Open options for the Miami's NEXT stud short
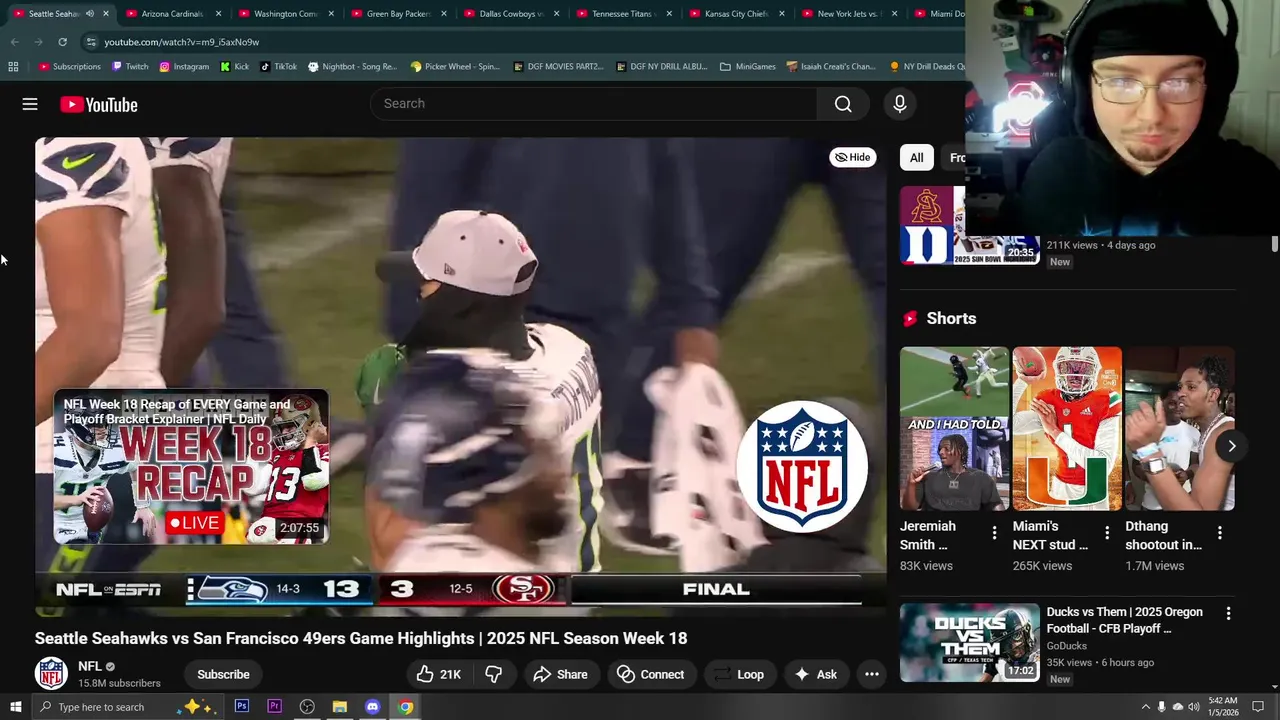Image resolution: width=1280 pixels, height=720 pixels. coord(1107,533)
